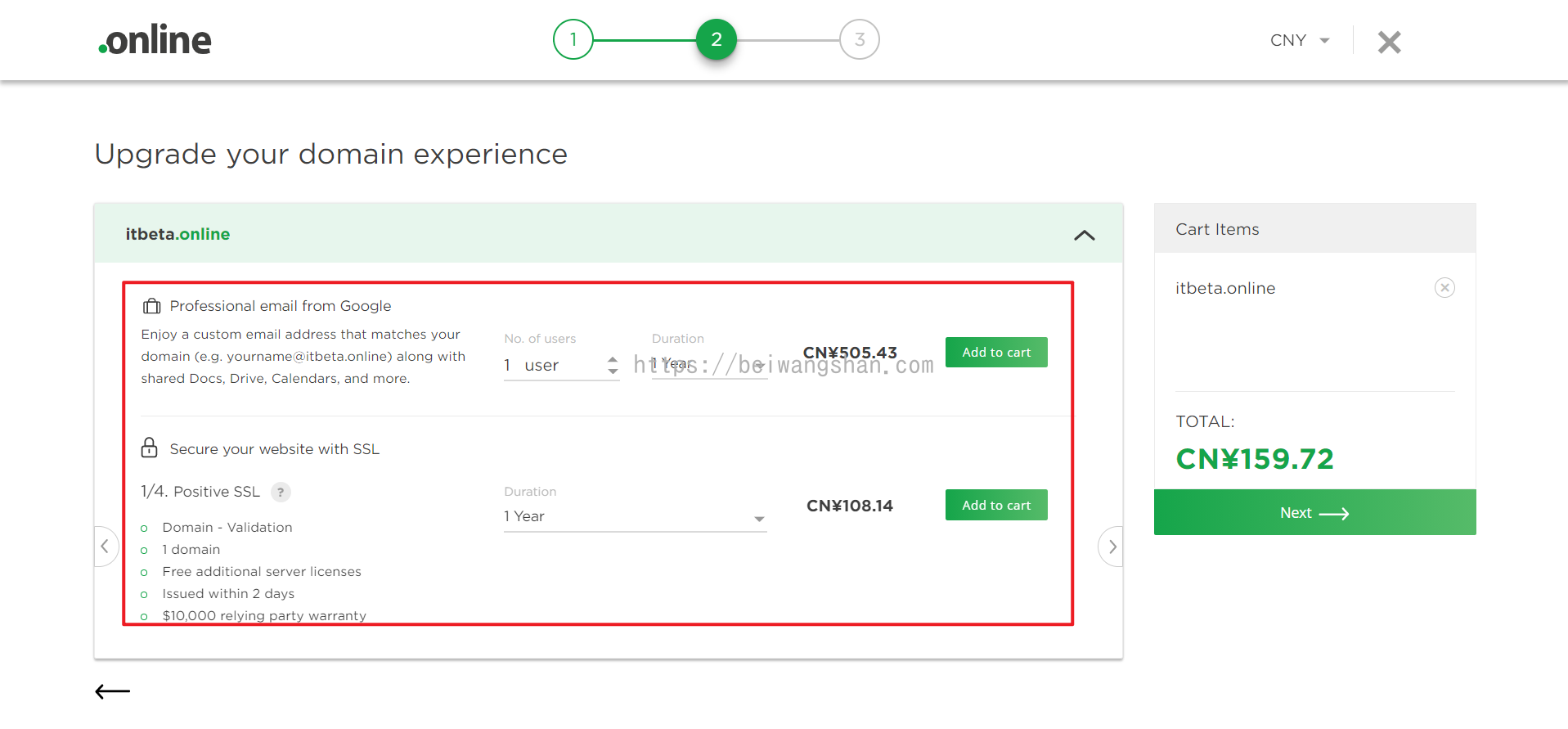
Task: Open the Positive SSL help question mark
Action: [281, 492]
